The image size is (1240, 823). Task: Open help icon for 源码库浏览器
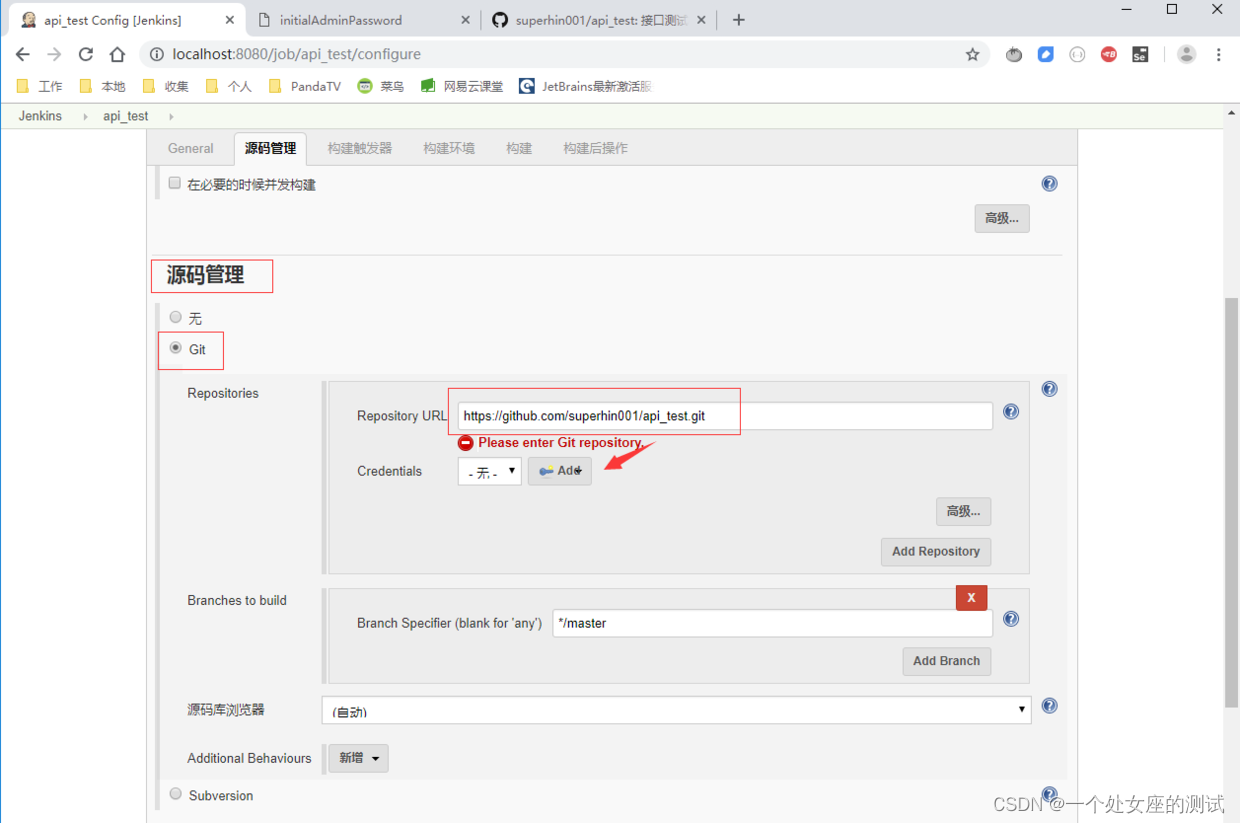point(1049,706)
